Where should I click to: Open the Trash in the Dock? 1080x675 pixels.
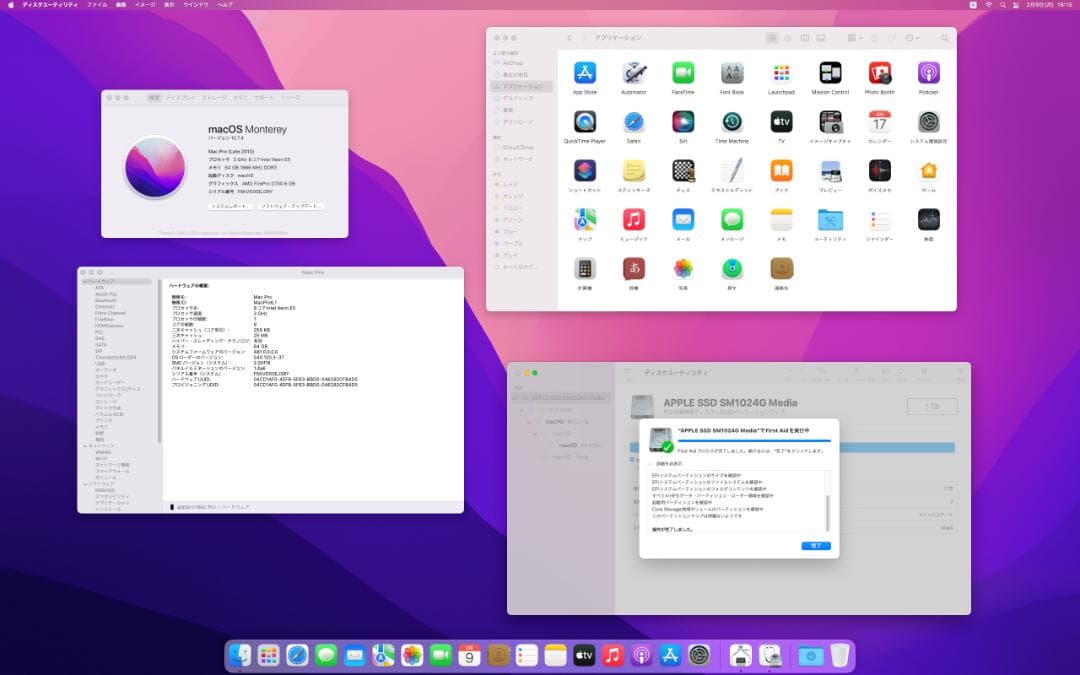[840, 655]
